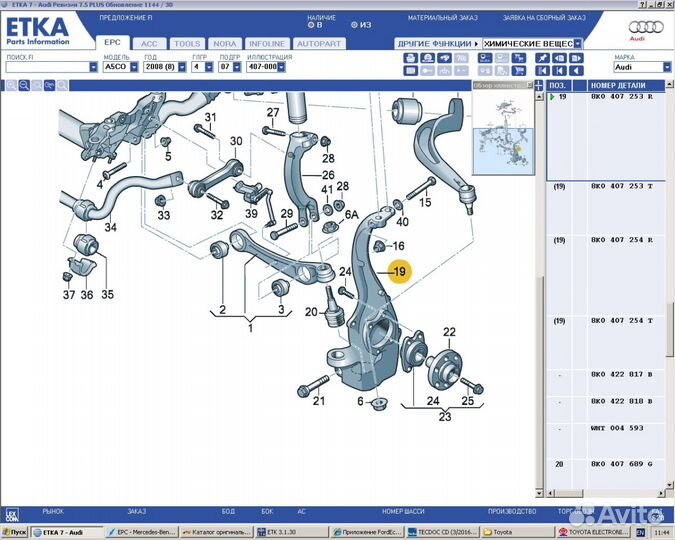675x540 pixels.
Task: Click the print icon in toolbar
Action: 410,59
